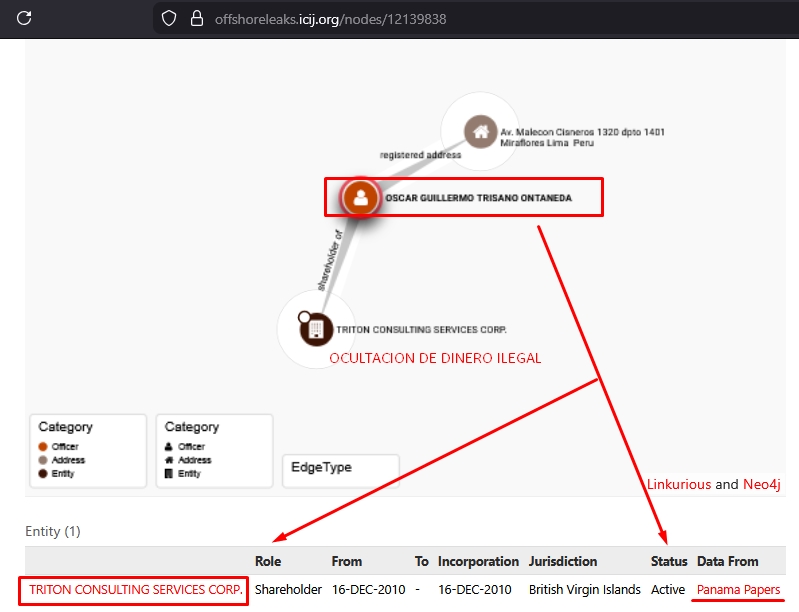Click the orange Officer color dot
799x612 pixels.
43,447
